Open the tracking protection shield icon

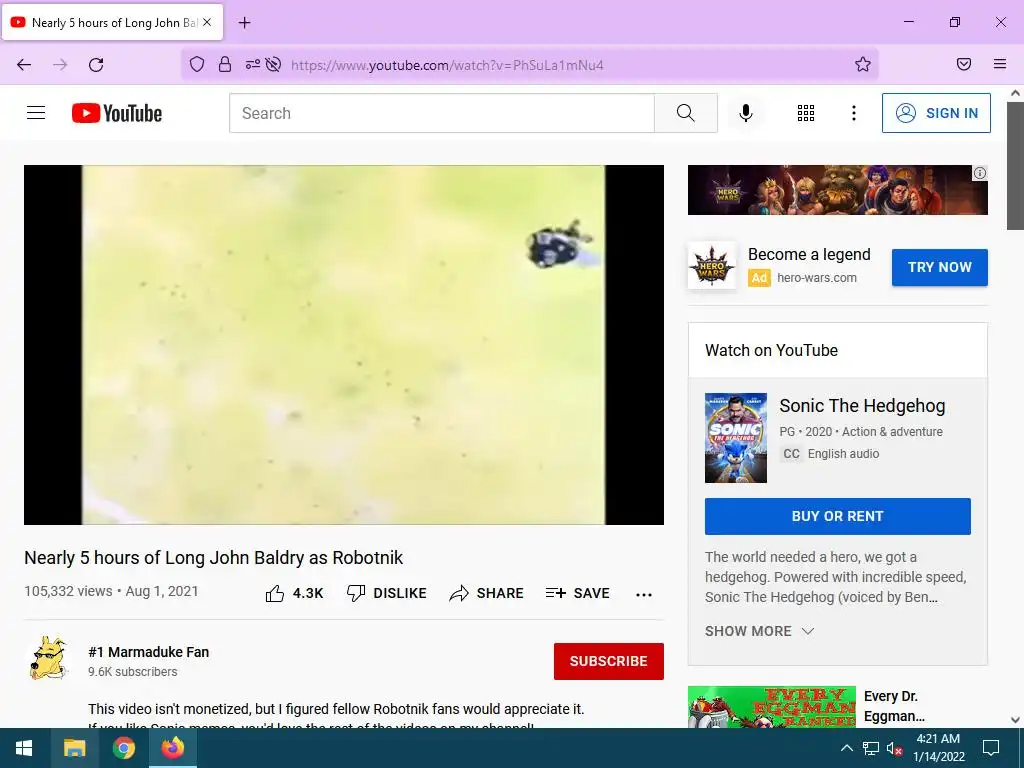(x=197, y=64)
